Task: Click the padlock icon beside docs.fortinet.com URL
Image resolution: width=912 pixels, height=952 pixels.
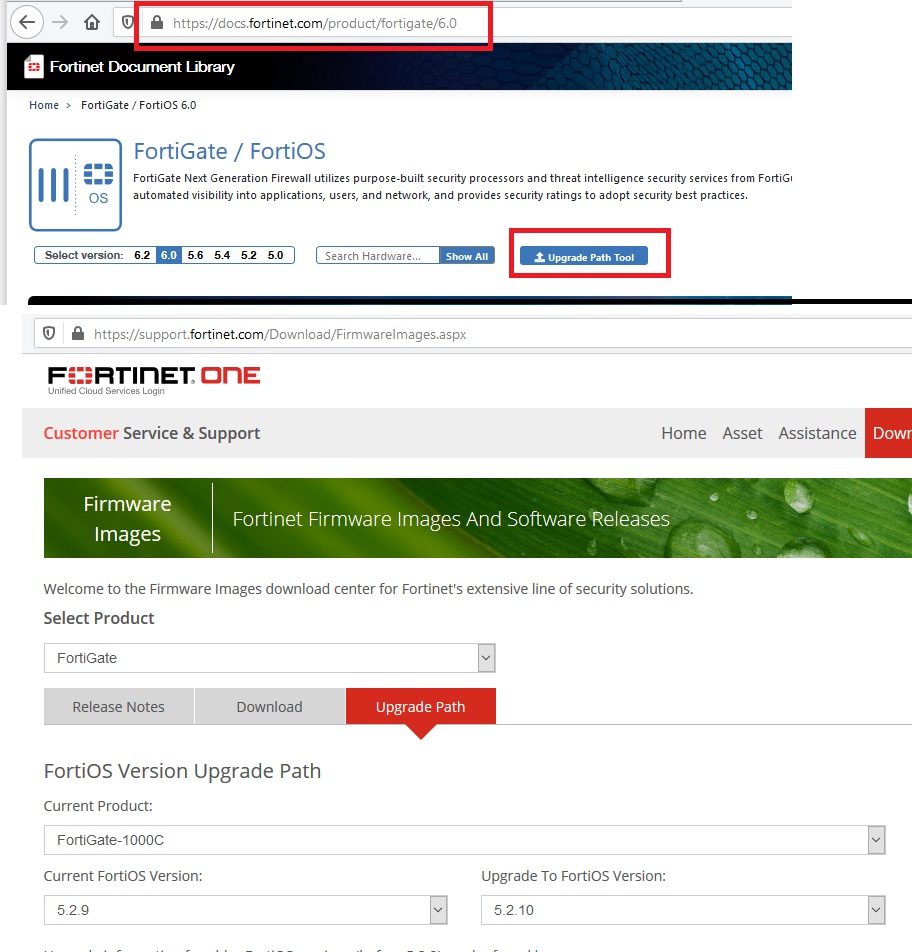Action: click(157, 22)
